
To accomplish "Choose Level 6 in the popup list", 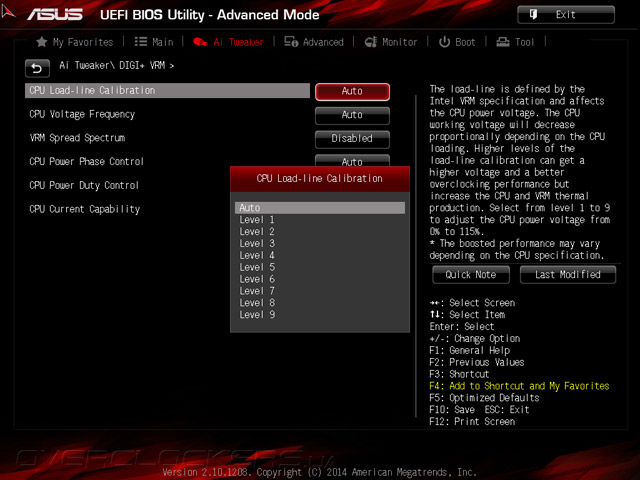I will tap(320, 279).
